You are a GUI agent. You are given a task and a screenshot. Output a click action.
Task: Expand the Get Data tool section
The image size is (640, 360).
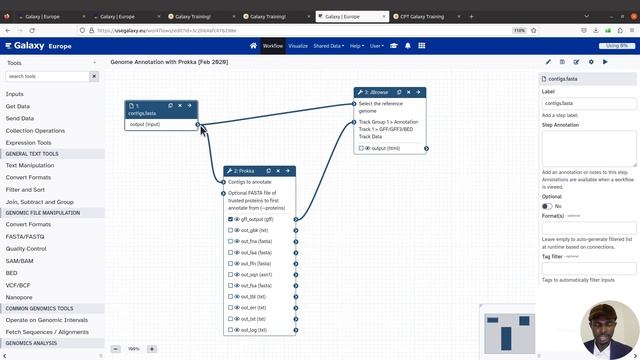click(x=18, y=106)
